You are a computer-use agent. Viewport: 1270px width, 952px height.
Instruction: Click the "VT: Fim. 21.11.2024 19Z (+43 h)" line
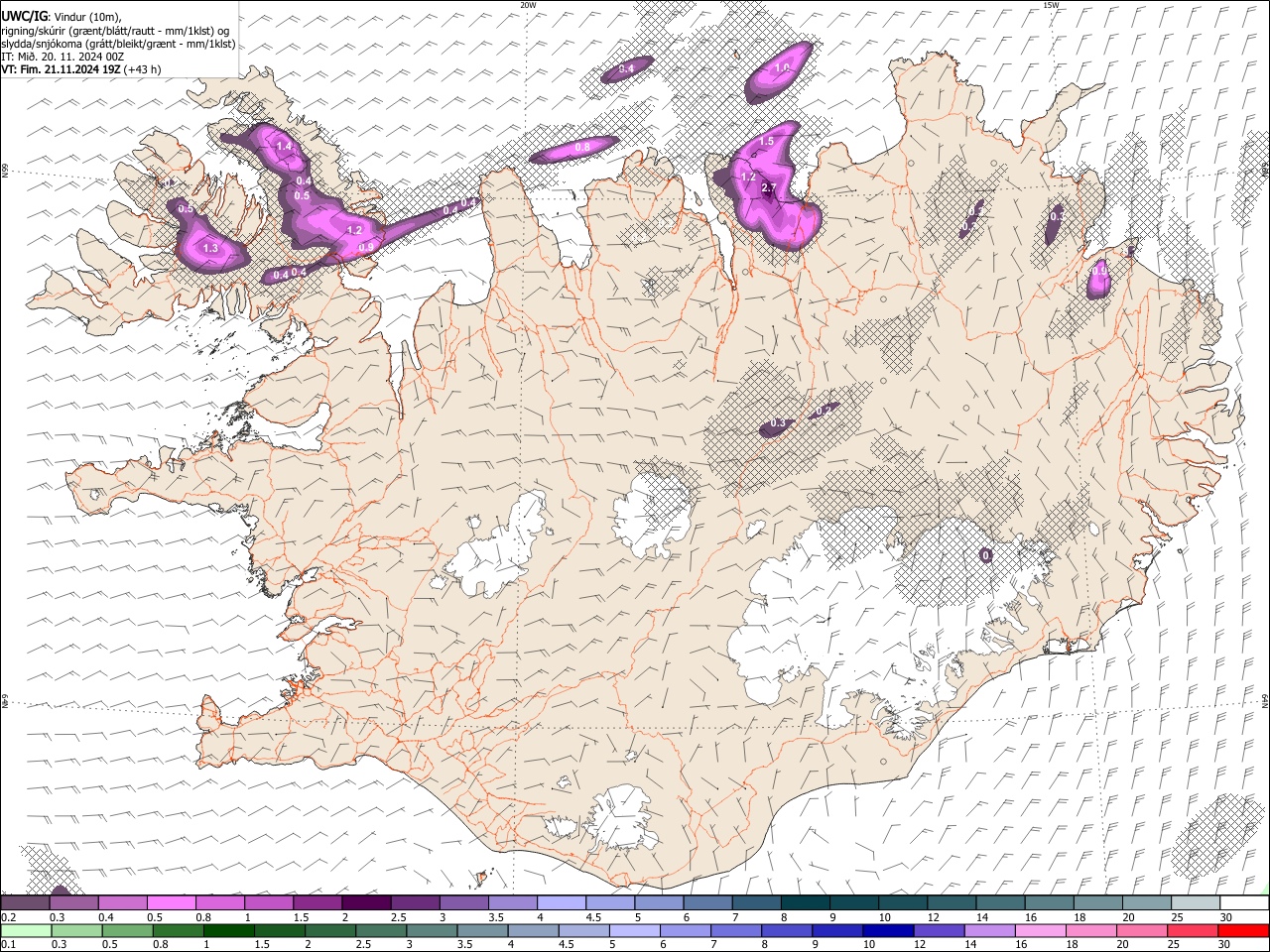pos(81,69)
